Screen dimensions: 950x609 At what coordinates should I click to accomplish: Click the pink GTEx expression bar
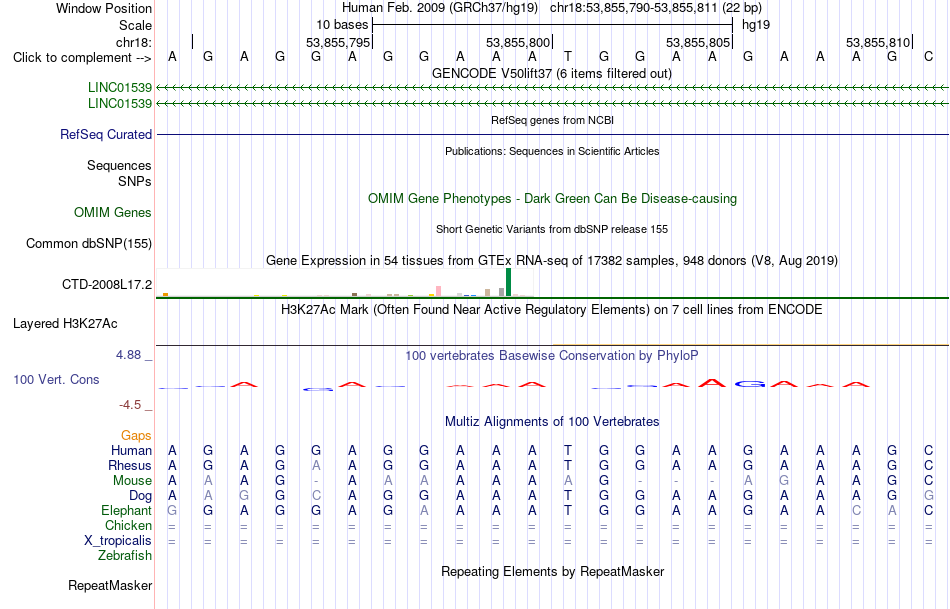(438, 291)
